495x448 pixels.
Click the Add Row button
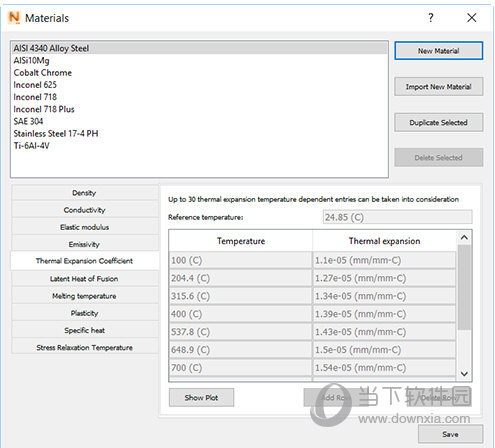pos(335,397)
